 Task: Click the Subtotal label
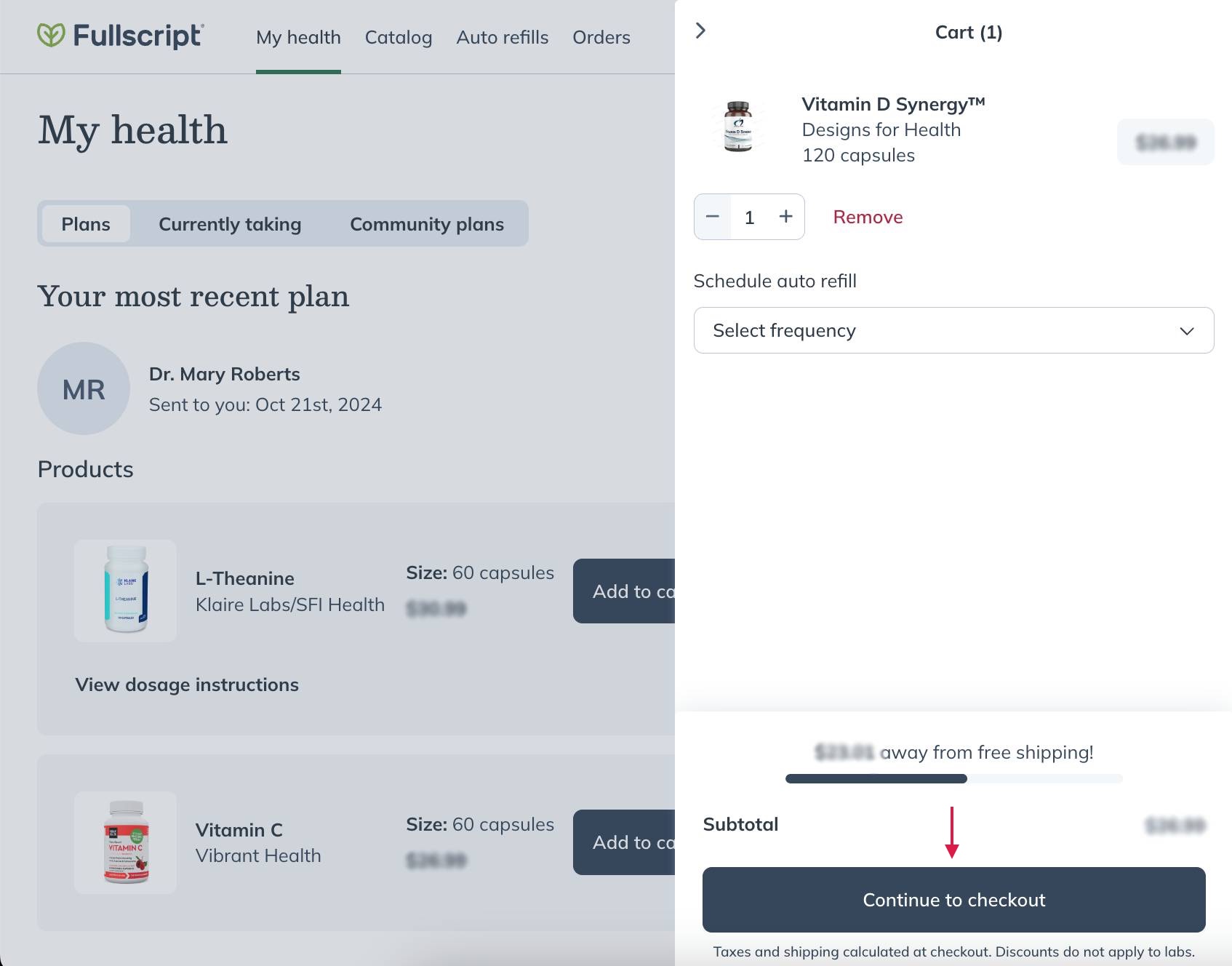click(740, 824)
